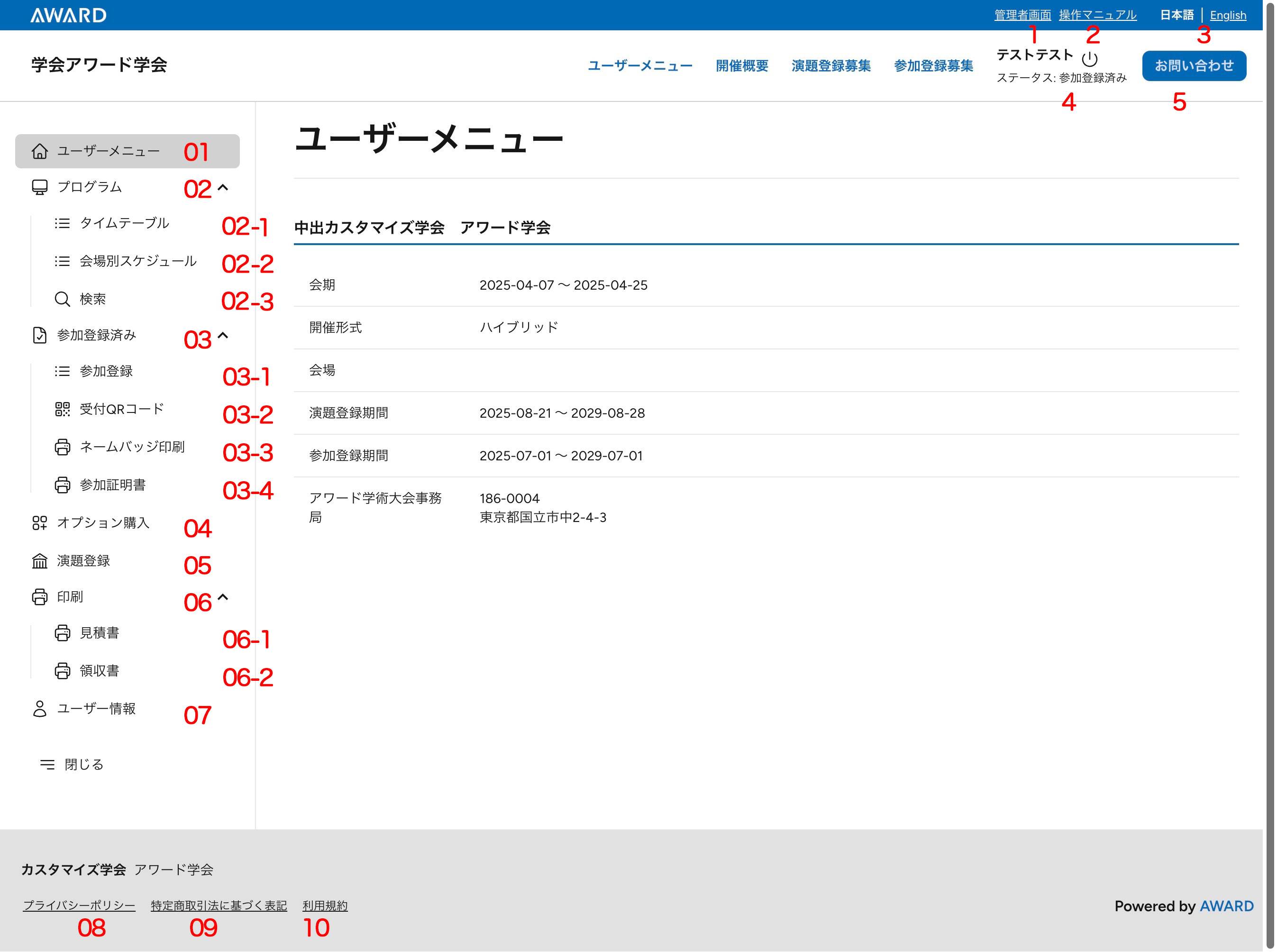Collapse the プログラム section chevron
This screenshot has width=1277, height=952.
[x=223, y=187]
